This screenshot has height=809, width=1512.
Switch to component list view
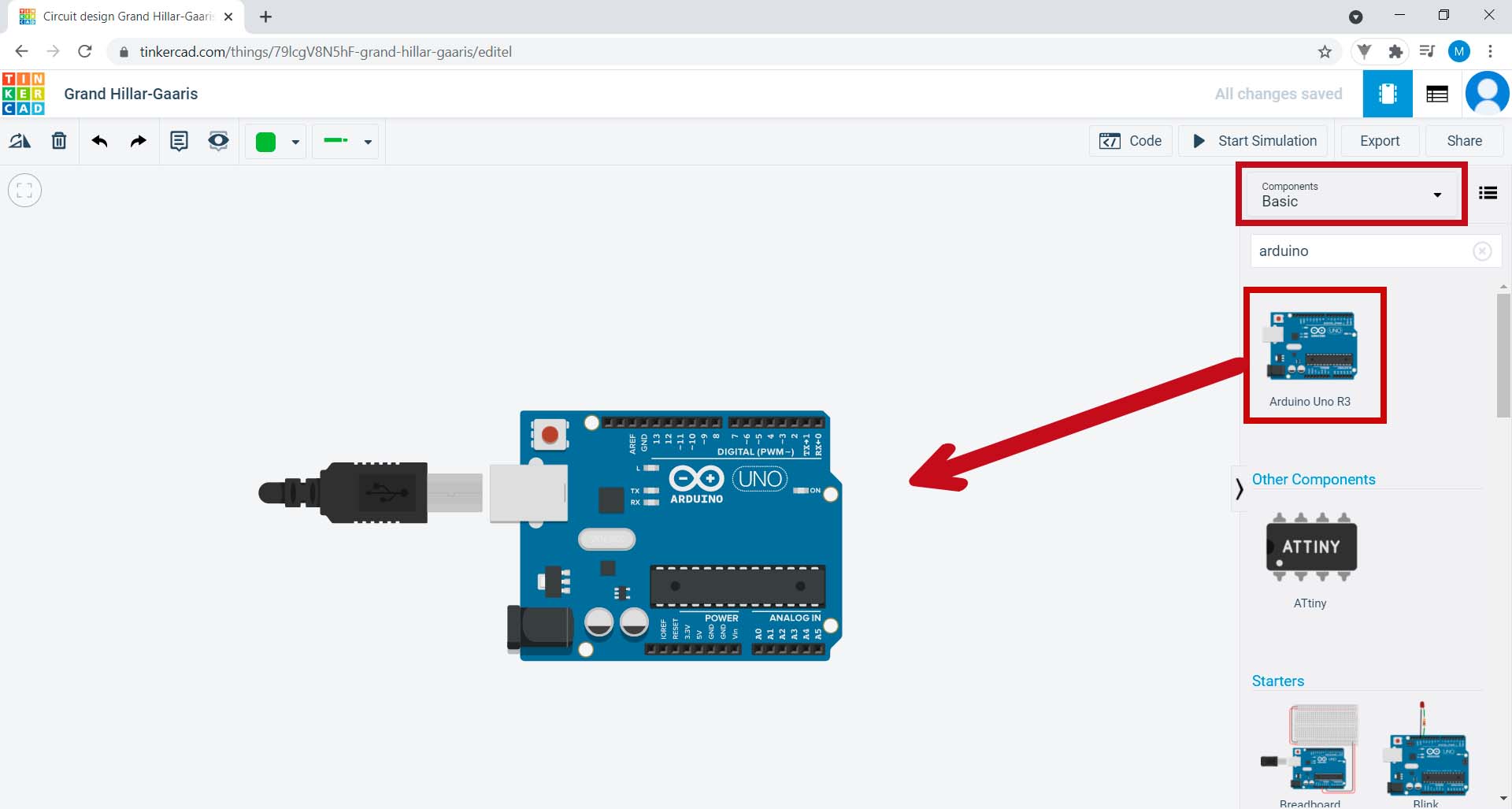[1437, 95]
